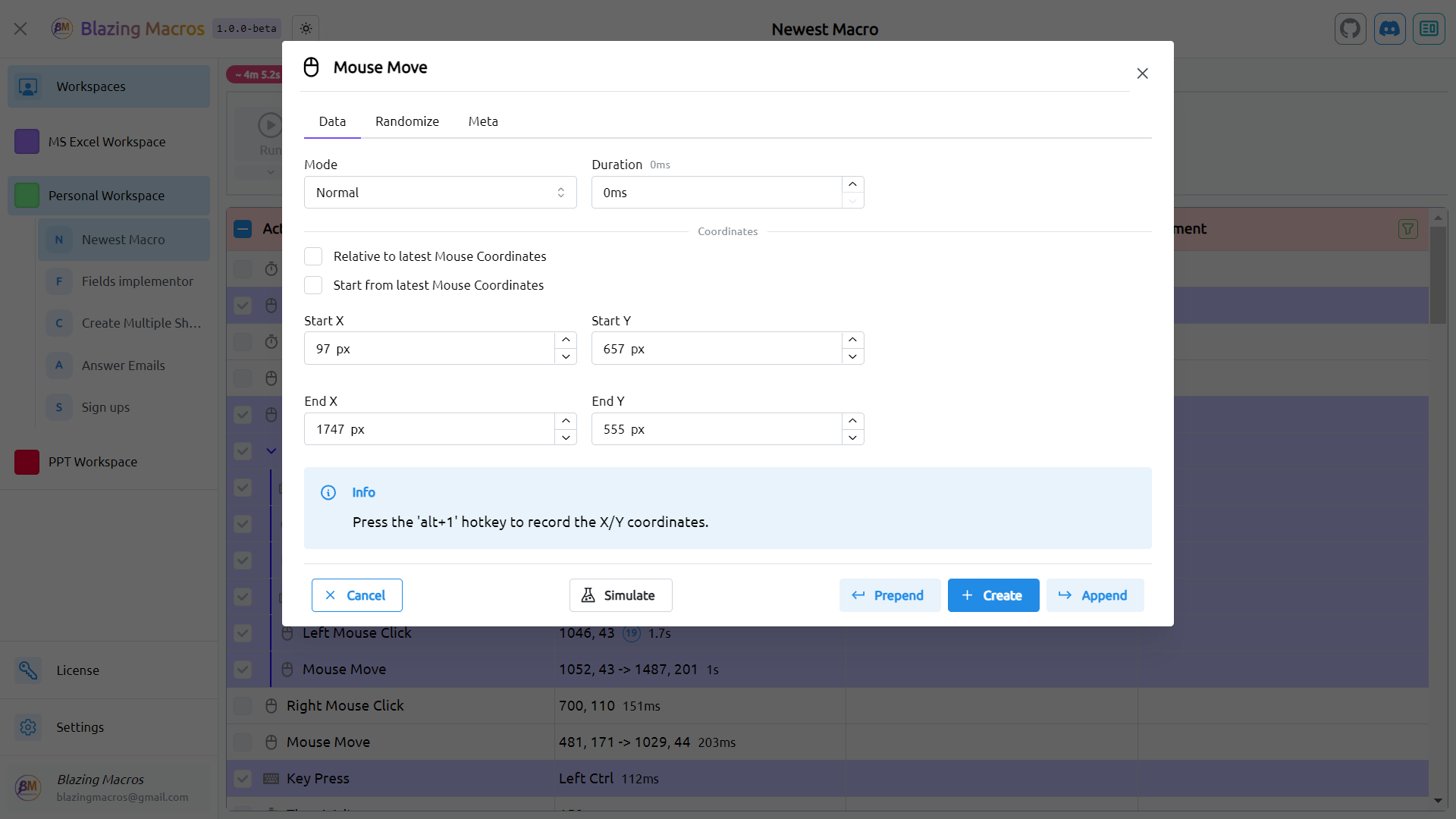Increase Start X with up arrow
Screen dimensions: 1456x819
click(x=566, y=340)
